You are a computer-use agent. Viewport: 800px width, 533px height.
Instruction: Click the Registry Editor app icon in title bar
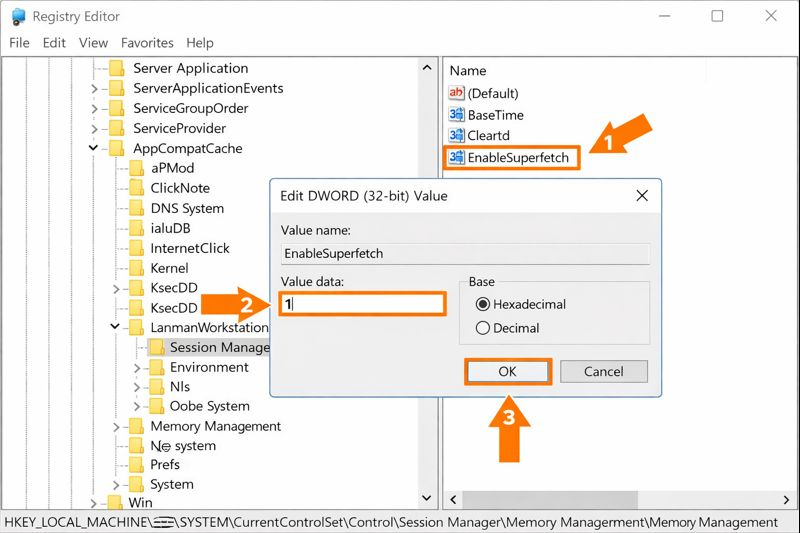(x=18, y=16)
